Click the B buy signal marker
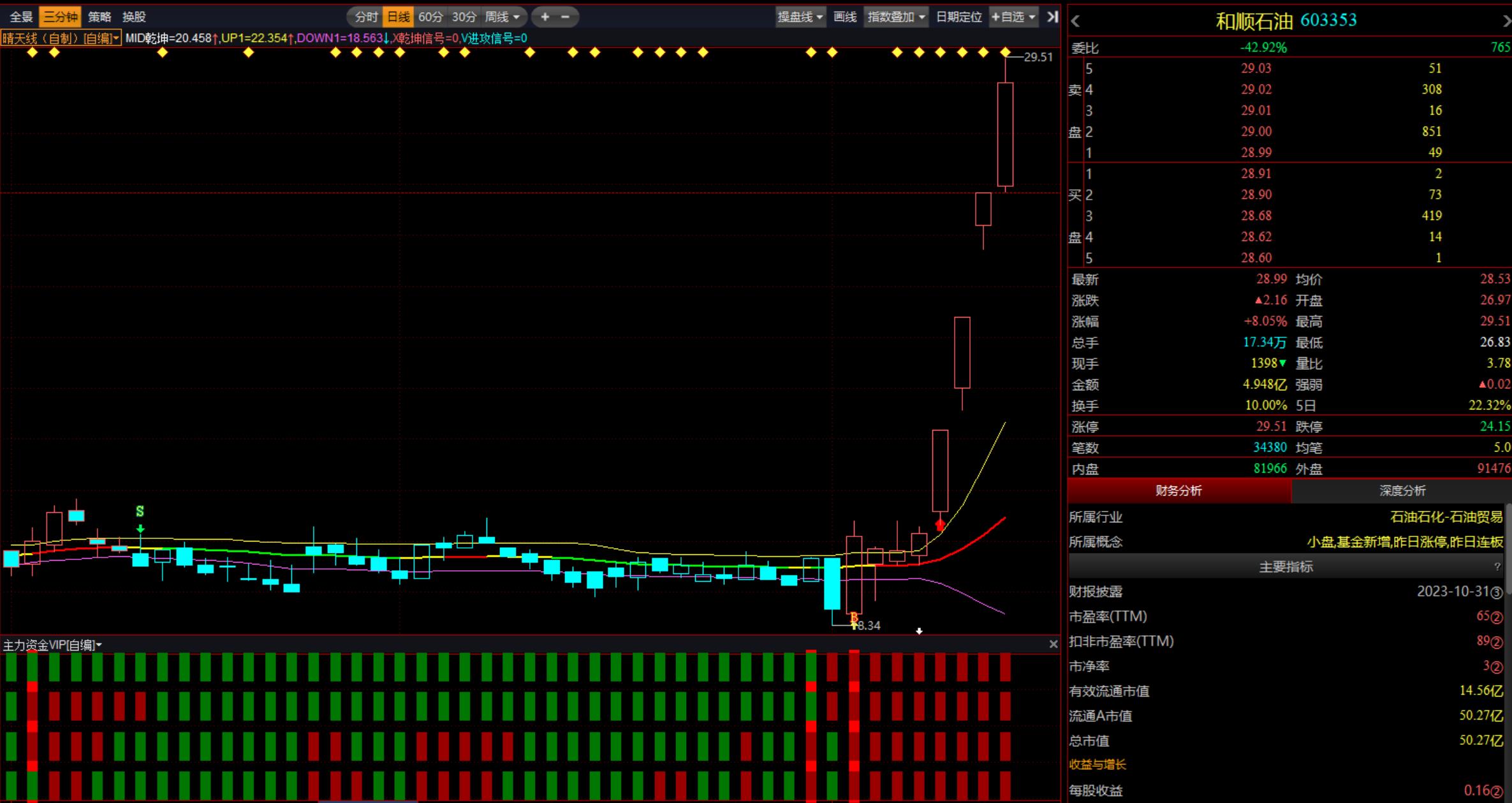The height and width of the screenshot is (803, 1512). point(854,617)
